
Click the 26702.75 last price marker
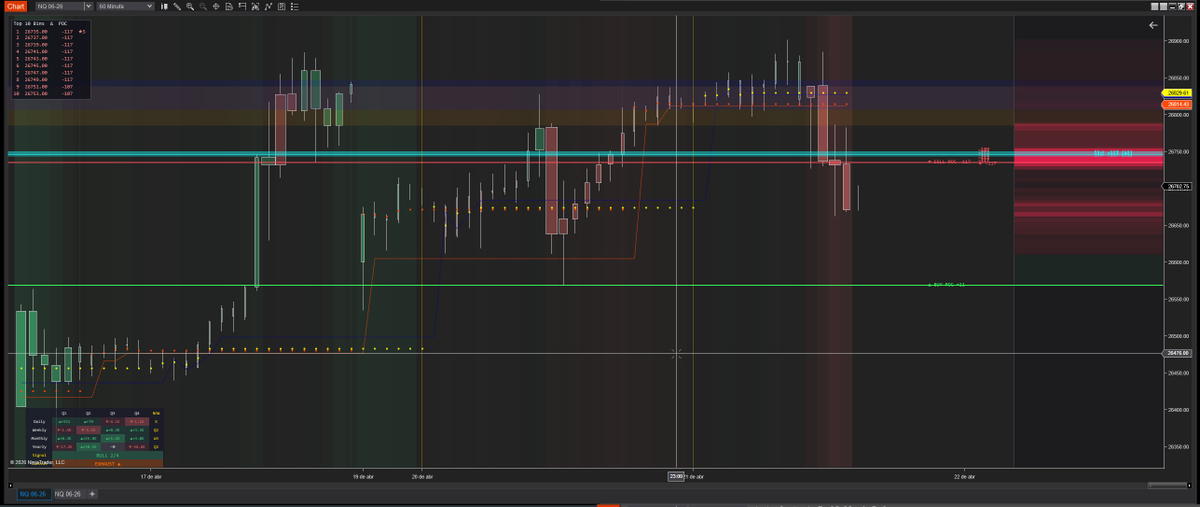(1177, 186)
